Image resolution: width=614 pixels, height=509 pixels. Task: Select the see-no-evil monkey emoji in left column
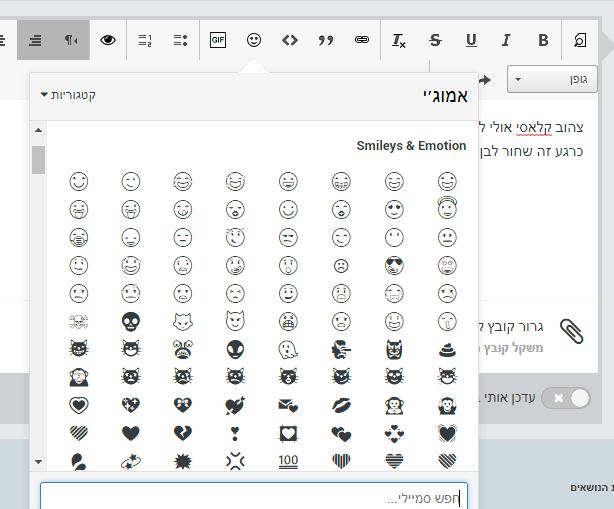point(79,377)
